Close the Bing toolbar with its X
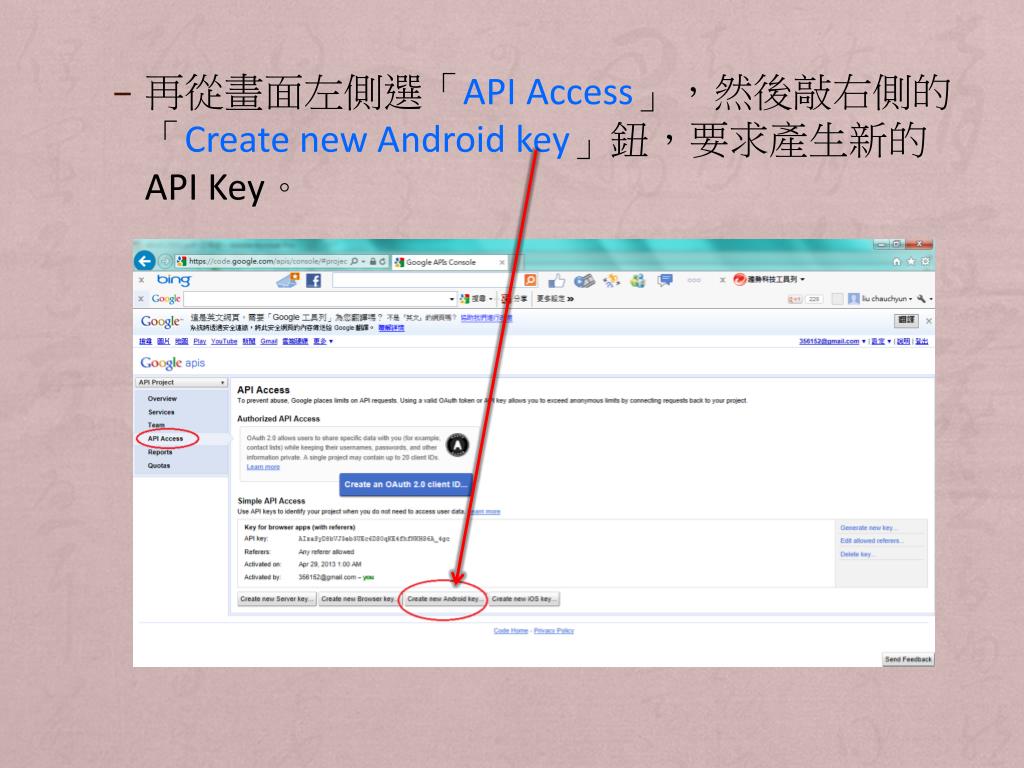This screenshot has height=768, width=1024. tap(141, 280)
